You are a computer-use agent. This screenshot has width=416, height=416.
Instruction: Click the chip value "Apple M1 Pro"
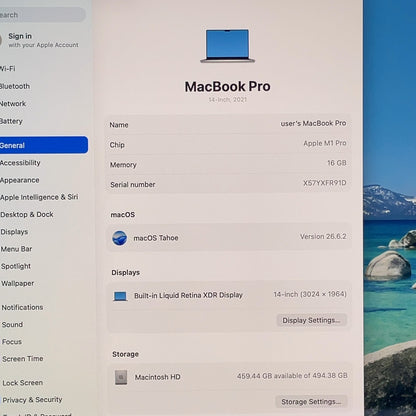325,143
